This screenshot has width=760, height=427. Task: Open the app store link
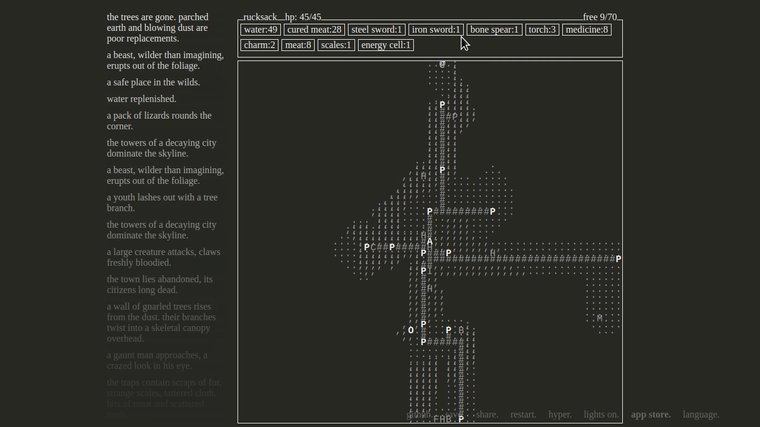tap(650, 414)
